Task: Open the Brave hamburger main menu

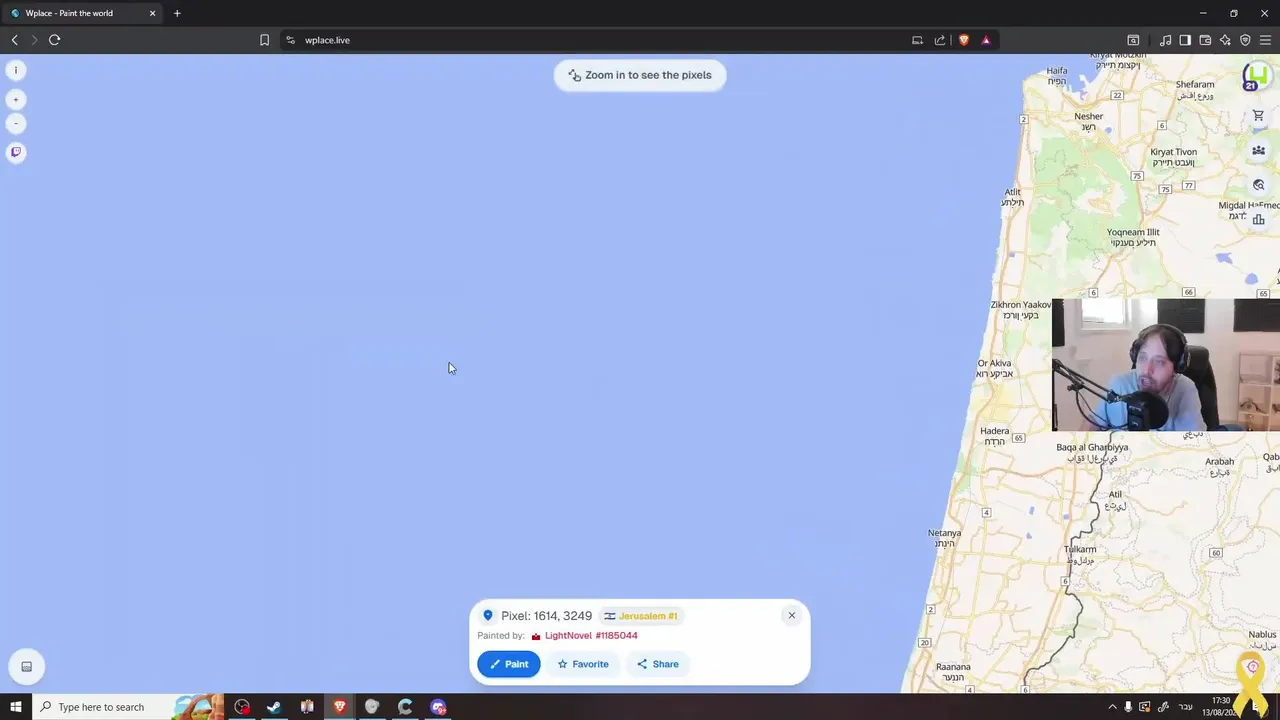Action: [1265, 40]
